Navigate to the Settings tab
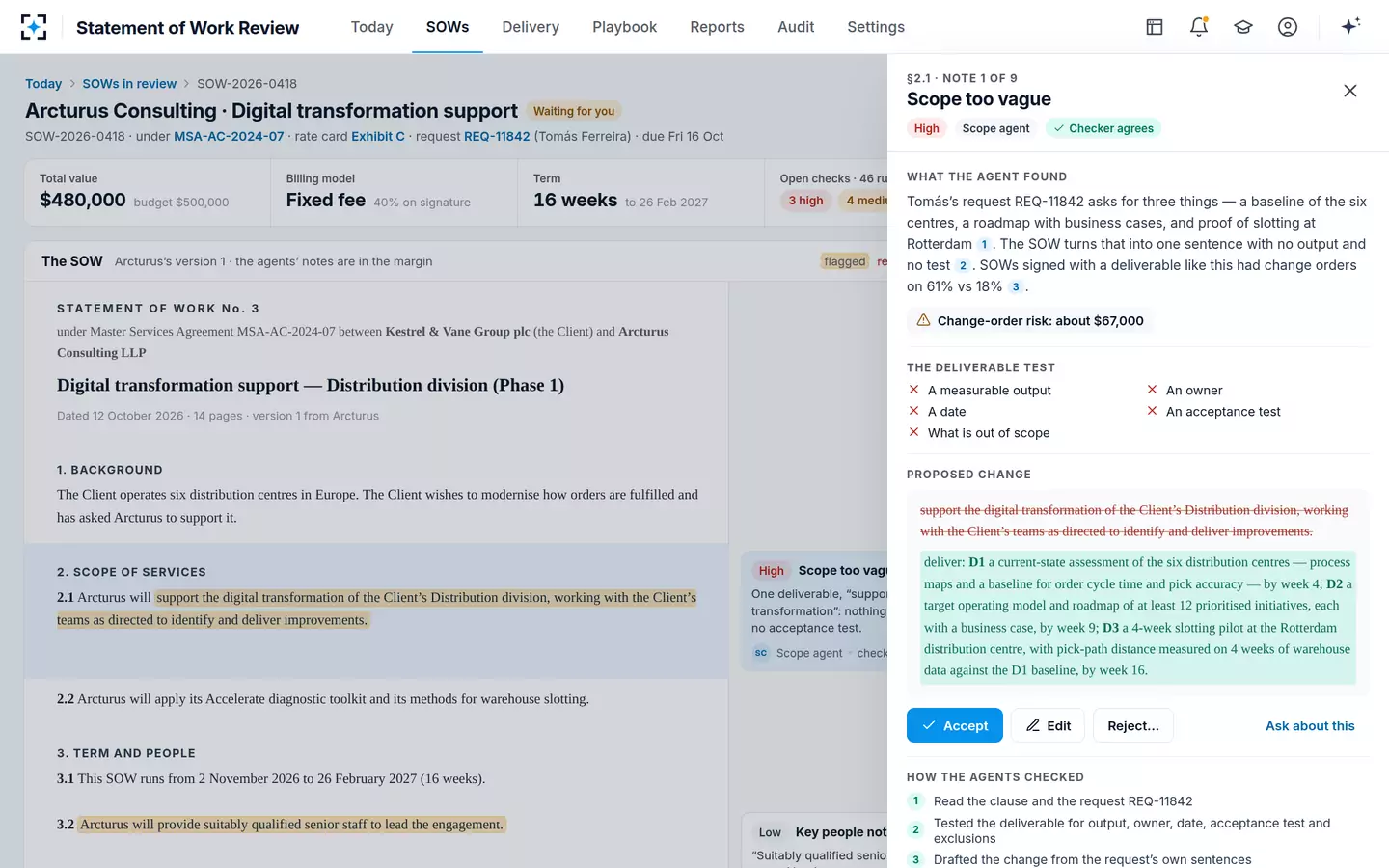This screenshot has height=868, width=1389. (x=876, y=27)
